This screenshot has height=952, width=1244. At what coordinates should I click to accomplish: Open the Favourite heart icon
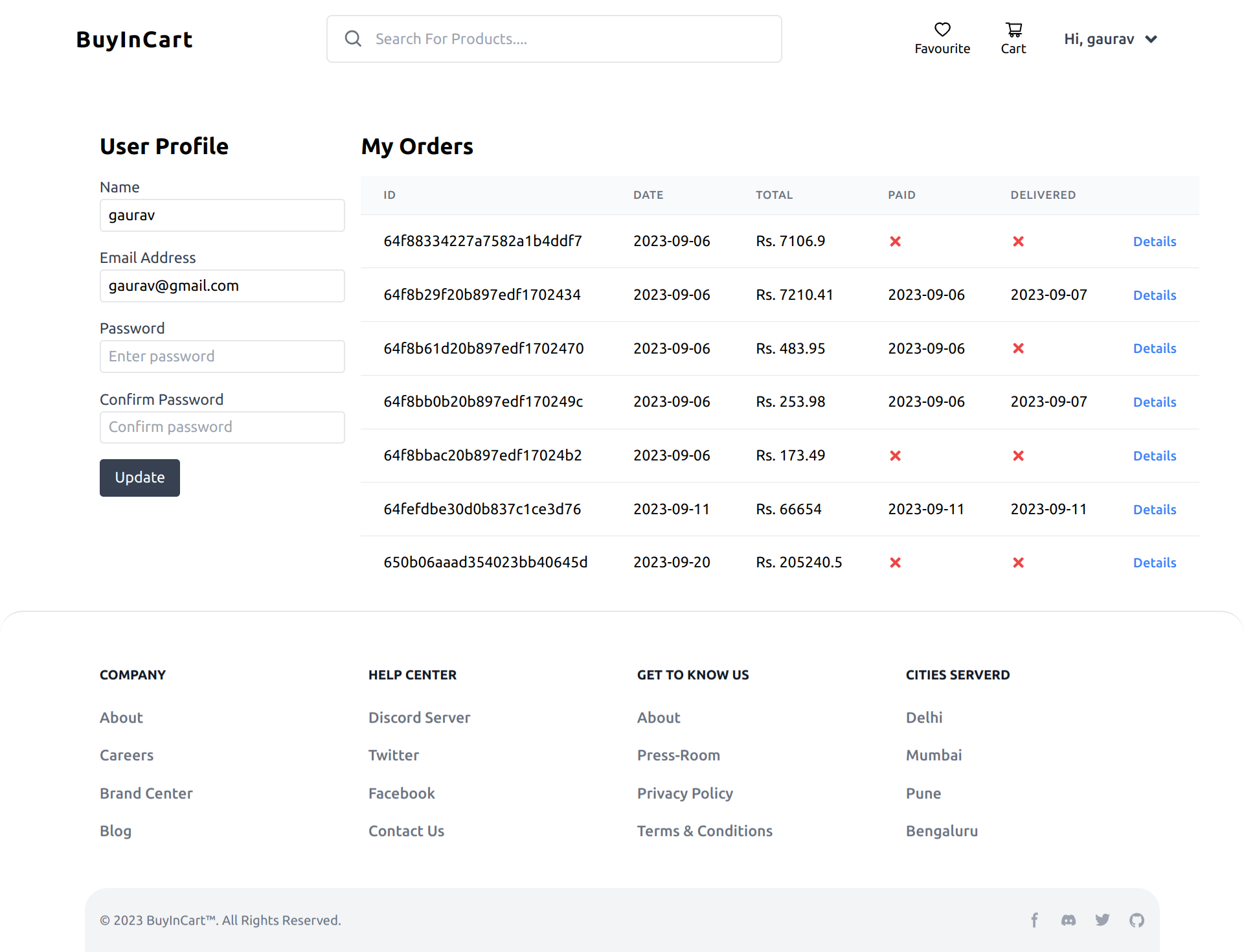coord(942,29)
